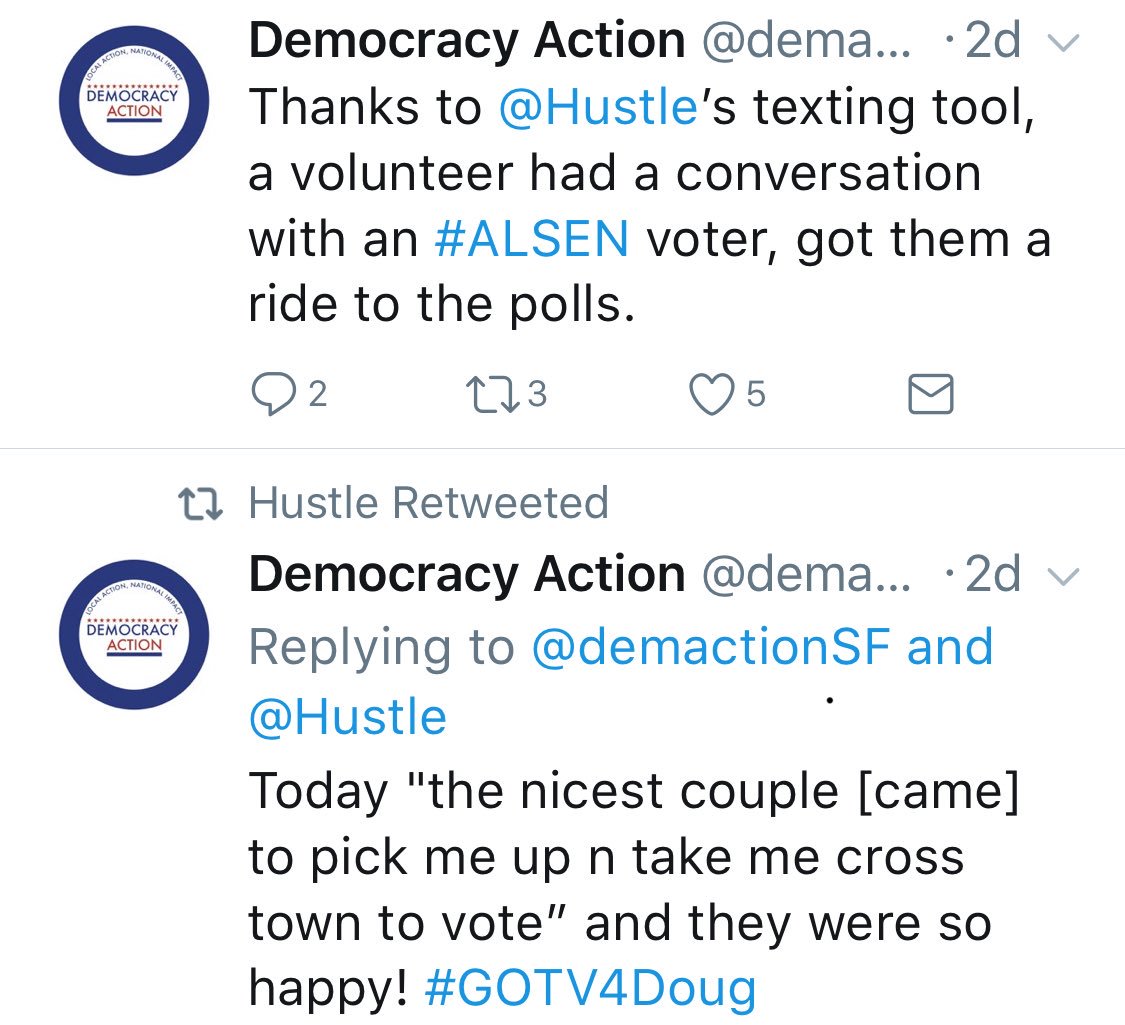Viewport: 1125px width, 1025px height.
Task: Open the #GOTV4Doug hashtag
Action: 590,989
